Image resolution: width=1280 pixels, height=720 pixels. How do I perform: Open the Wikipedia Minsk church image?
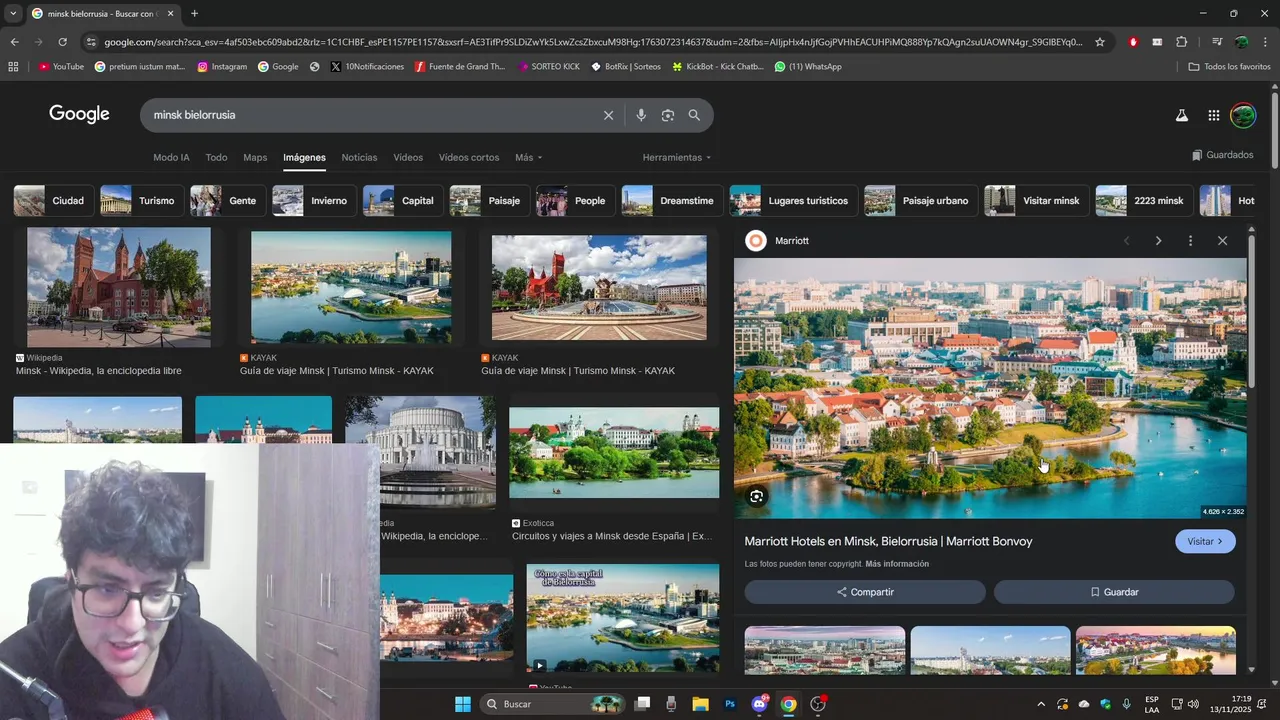tap(119, 287)
